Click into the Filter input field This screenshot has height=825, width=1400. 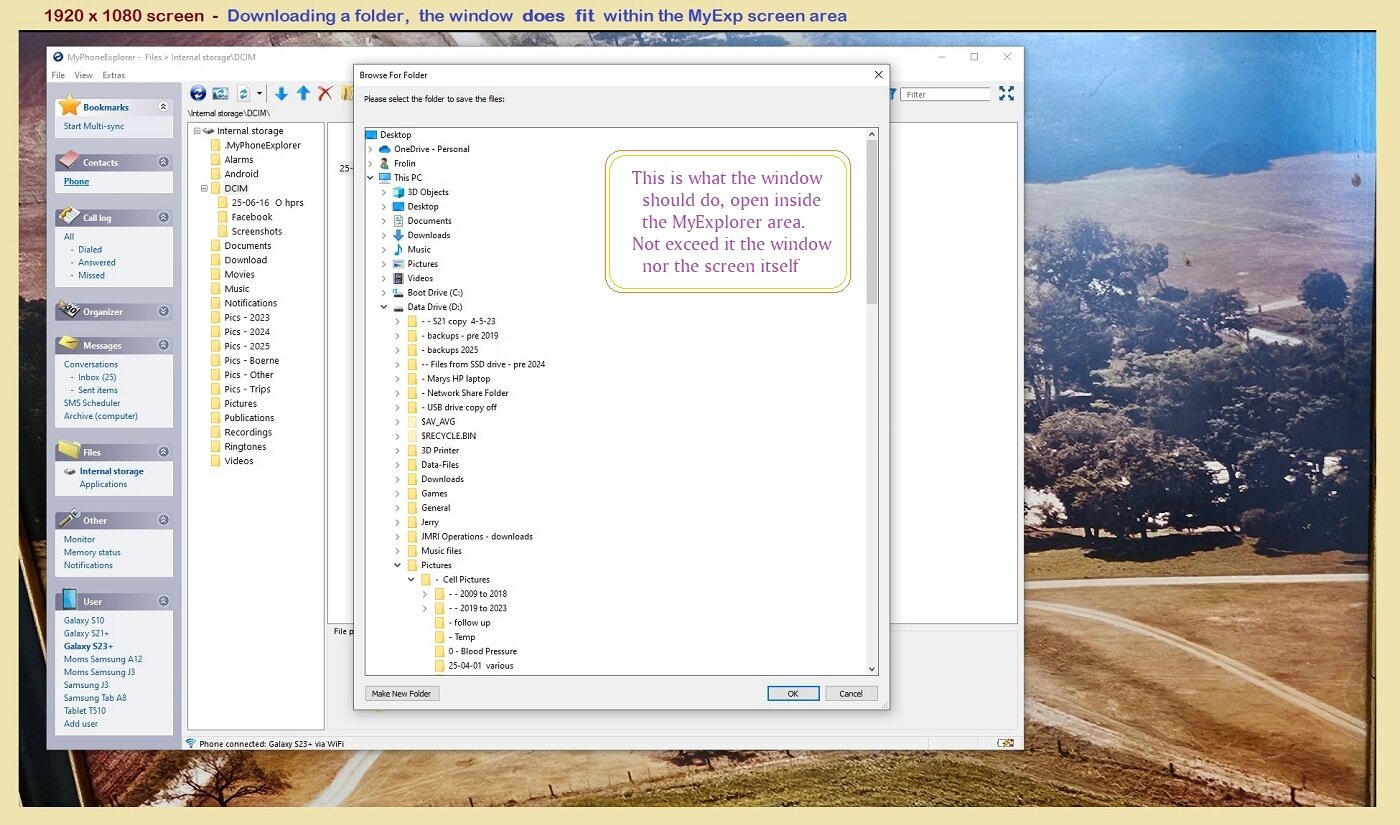tap(945, 94)
